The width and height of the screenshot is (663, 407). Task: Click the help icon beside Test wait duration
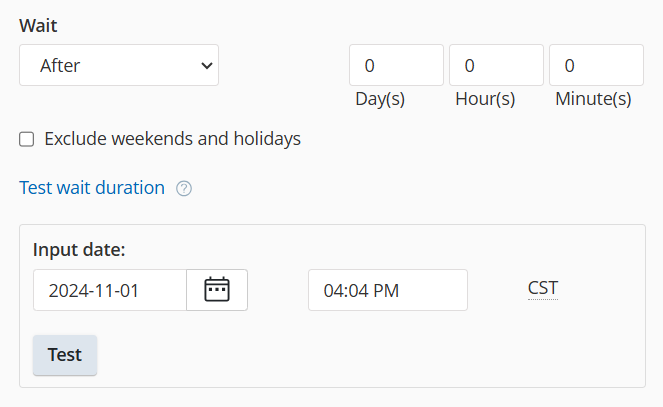point(184,188)
